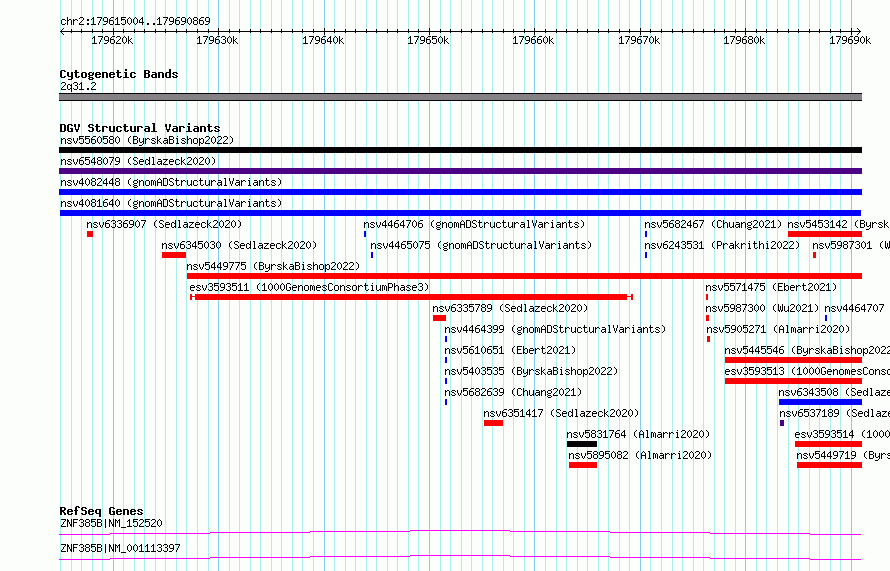Click nsv4464706 (gnomADStructuralVariants) label
The image size is (890, 571).
(x=474, y=224)
